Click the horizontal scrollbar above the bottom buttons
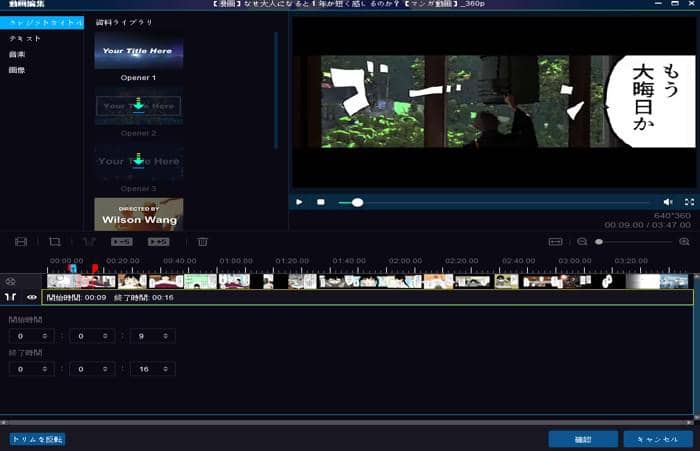700x451 pixels. click(x=346, y=422)
